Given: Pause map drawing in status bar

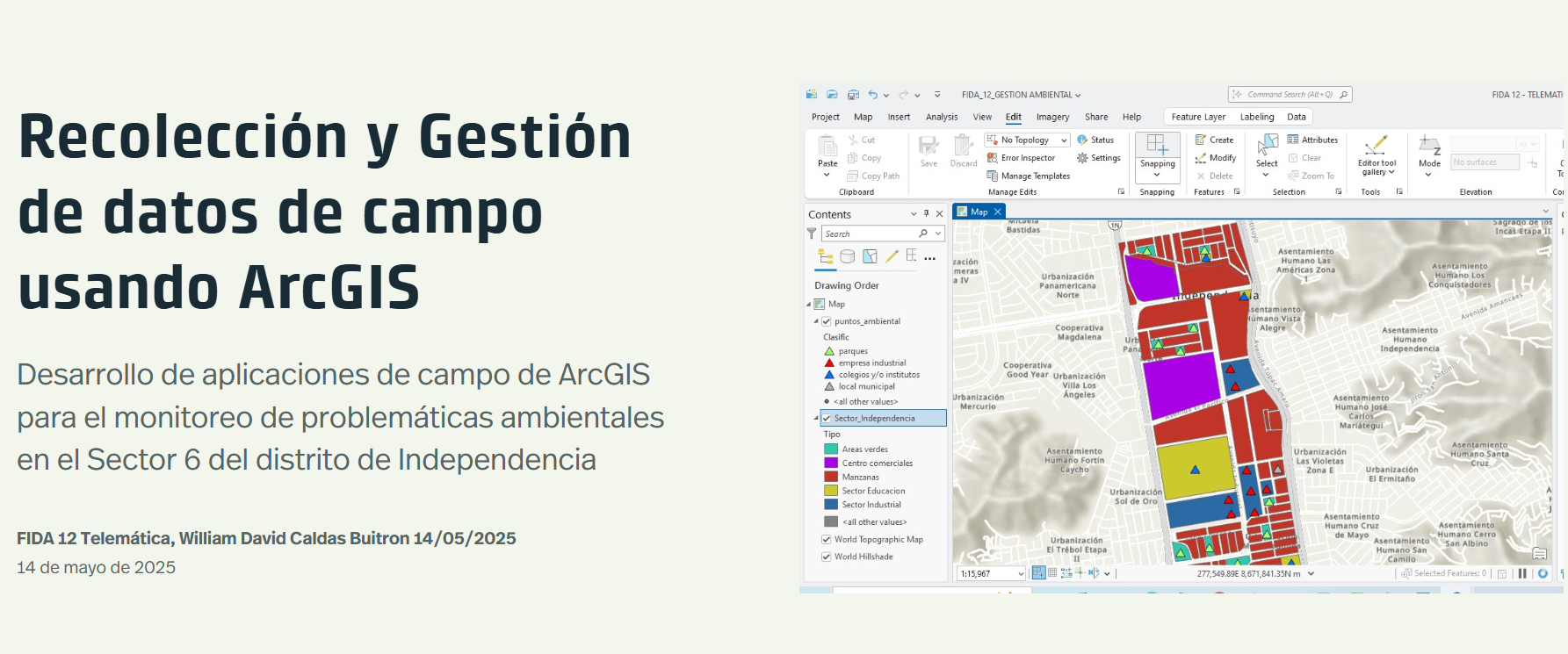Looking at the screenshot, I should [x=1522, y=573].
